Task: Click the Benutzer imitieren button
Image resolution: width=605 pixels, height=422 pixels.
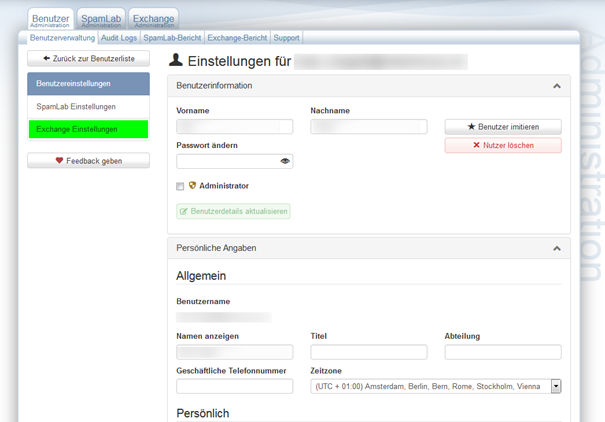Action: click(503, 127)
